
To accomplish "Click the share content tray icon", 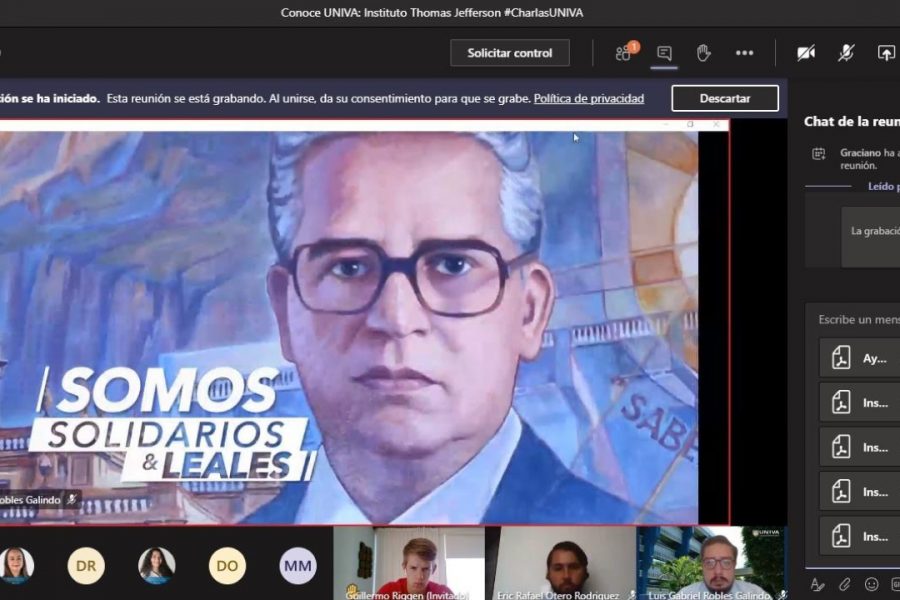I will [x=886, y=53].
